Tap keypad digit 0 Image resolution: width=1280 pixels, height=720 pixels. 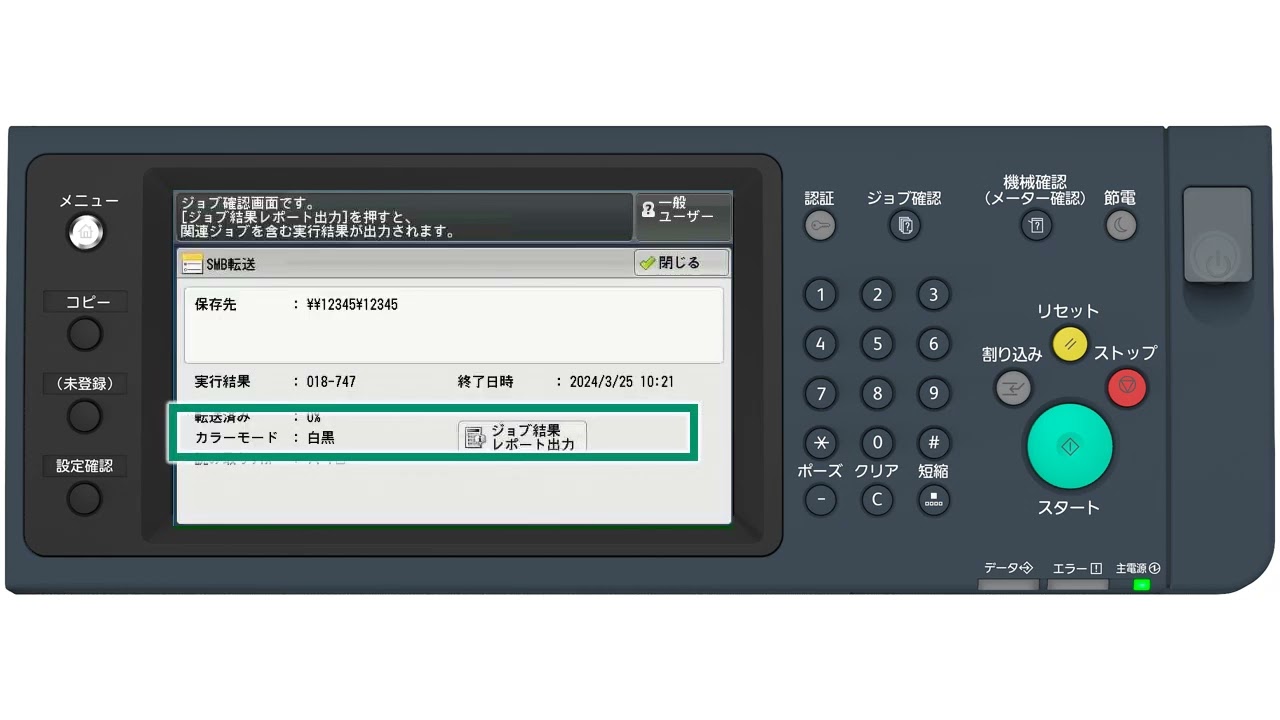click(877, 442)
